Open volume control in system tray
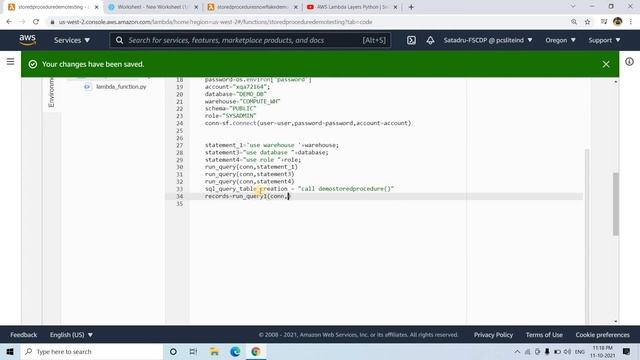The height and width of the screenshot is (360, 640). (x=567, y=351)
